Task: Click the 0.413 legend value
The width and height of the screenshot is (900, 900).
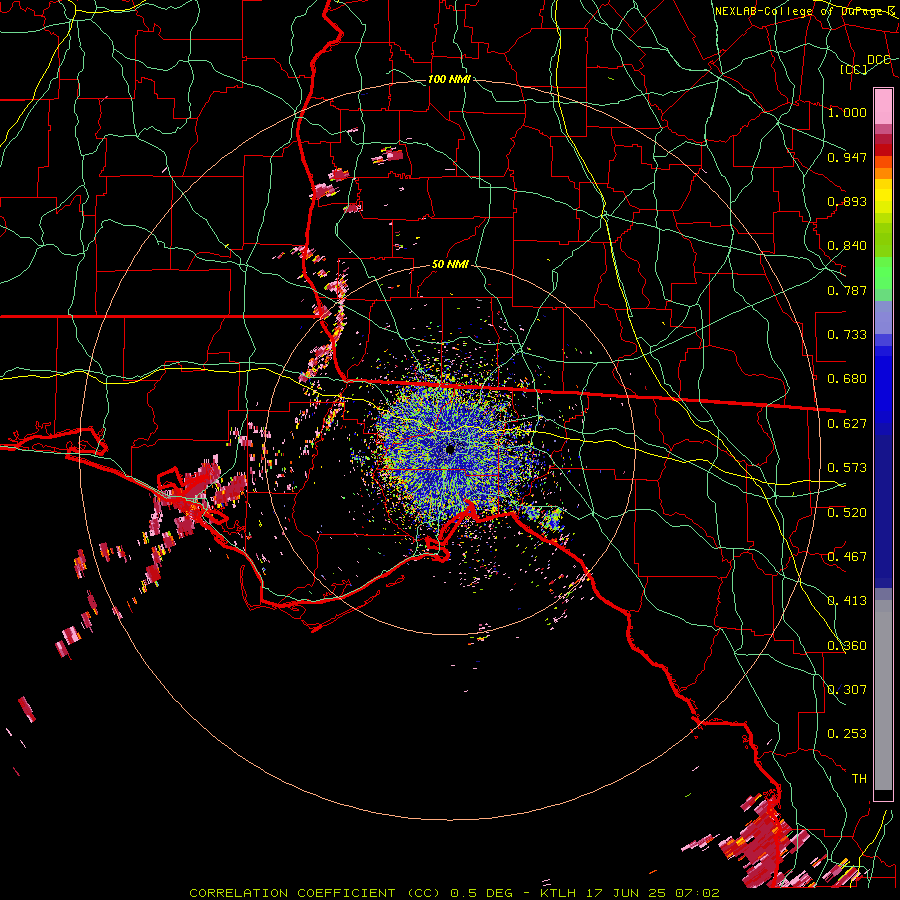Action: (847, 601)
